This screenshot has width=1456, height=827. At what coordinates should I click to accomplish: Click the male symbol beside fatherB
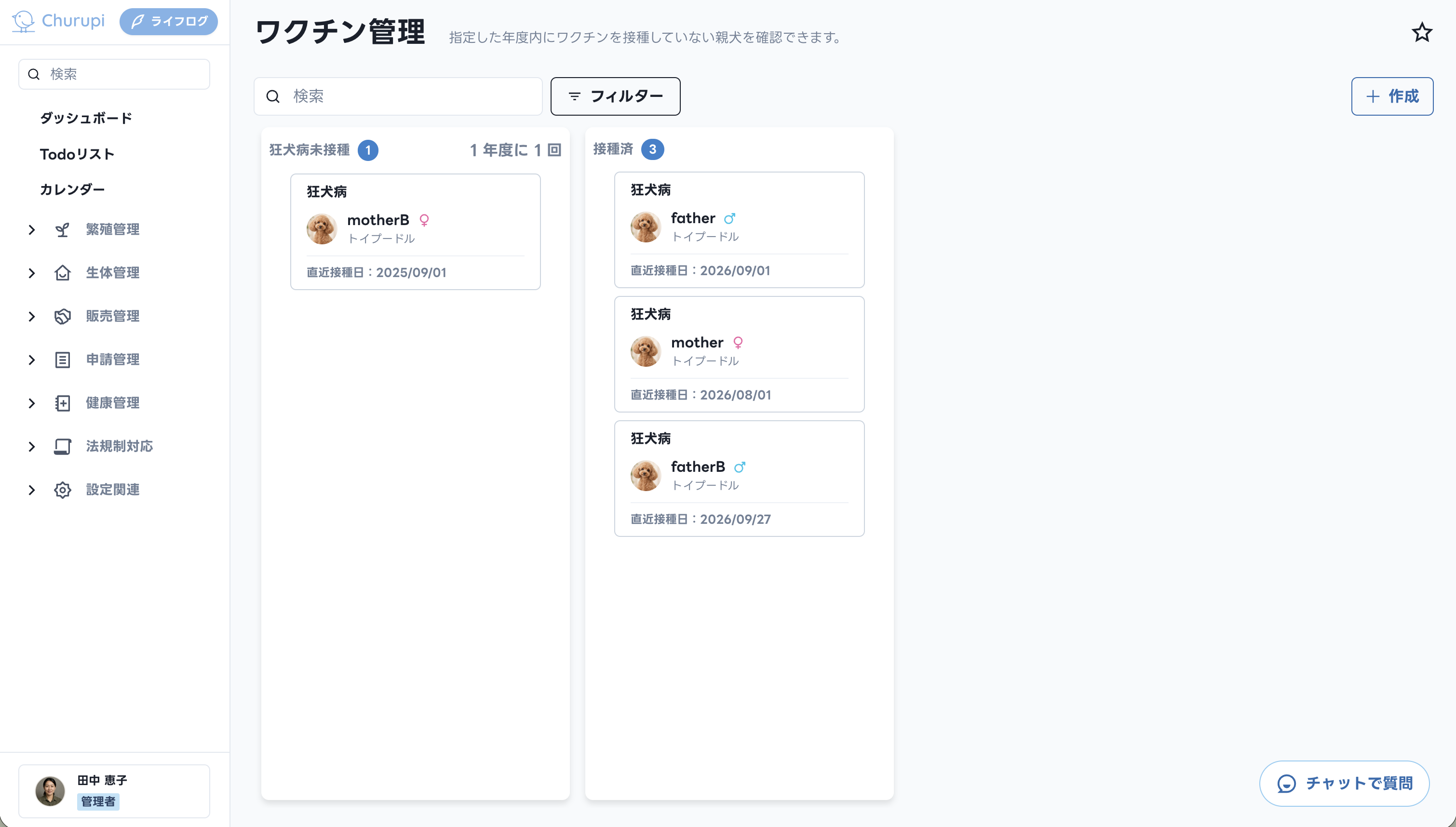[x=740, y=467]
